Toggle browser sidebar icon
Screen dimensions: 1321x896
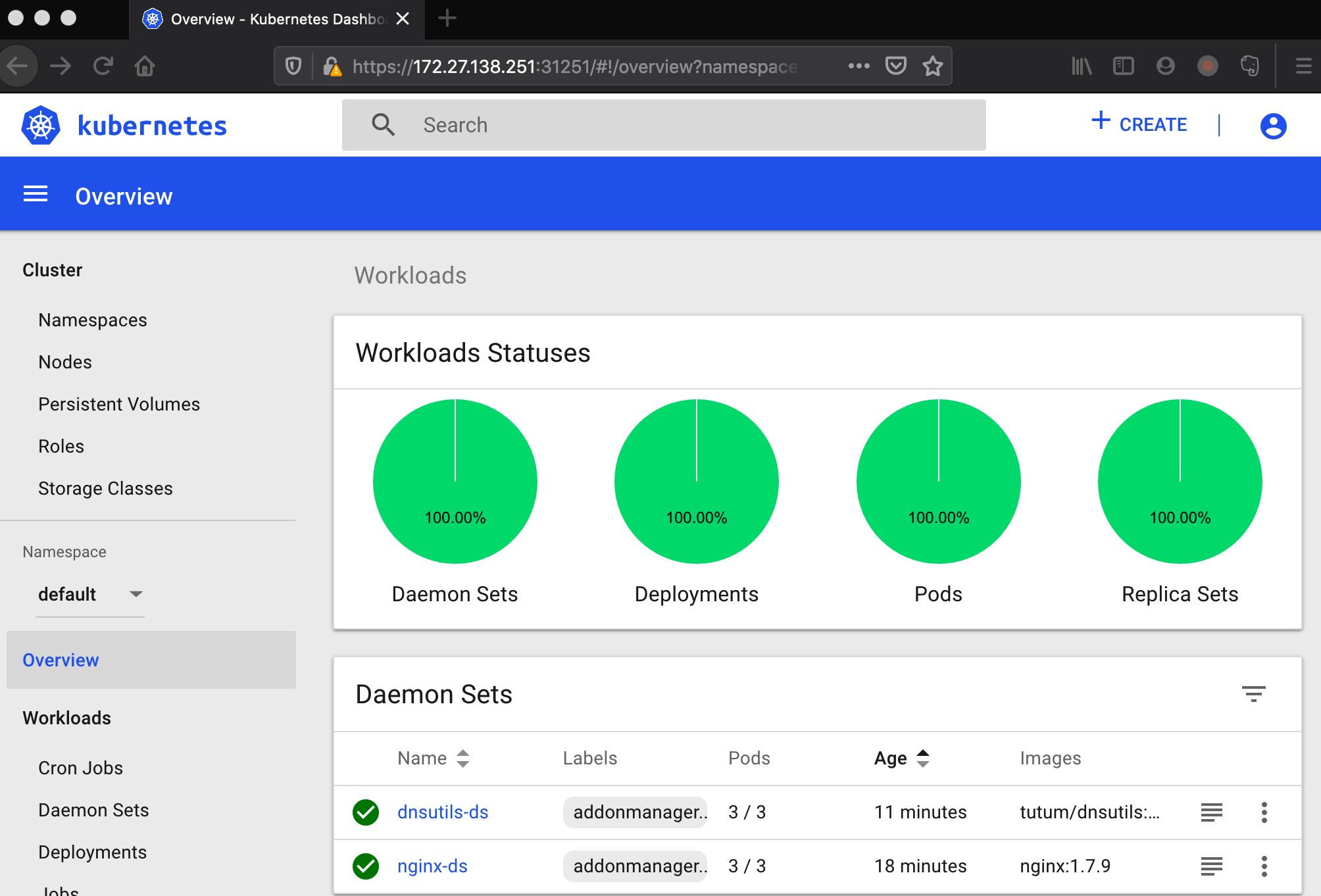1124,66
